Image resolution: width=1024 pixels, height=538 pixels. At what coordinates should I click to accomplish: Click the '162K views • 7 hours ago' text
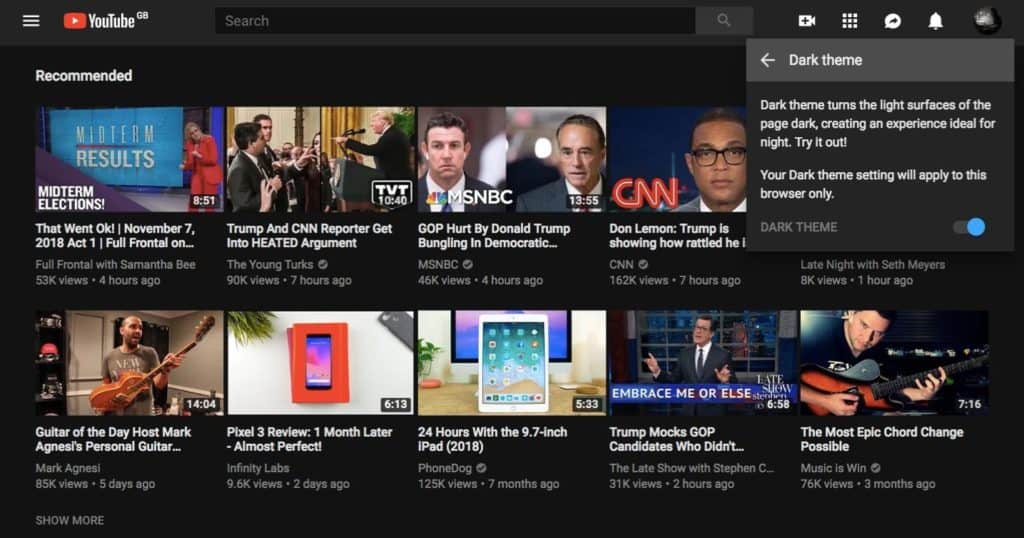coord(675,280)
